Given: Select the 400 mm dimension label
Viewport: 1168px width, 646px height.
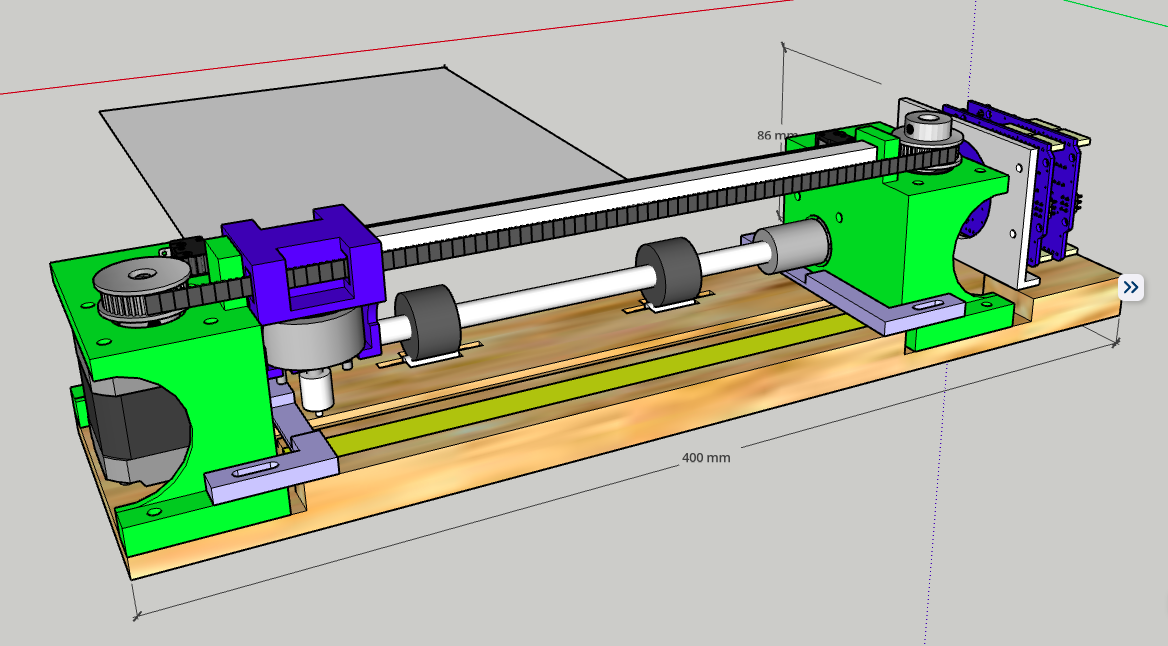Looking at the screenshot, I should coord(704,459).
